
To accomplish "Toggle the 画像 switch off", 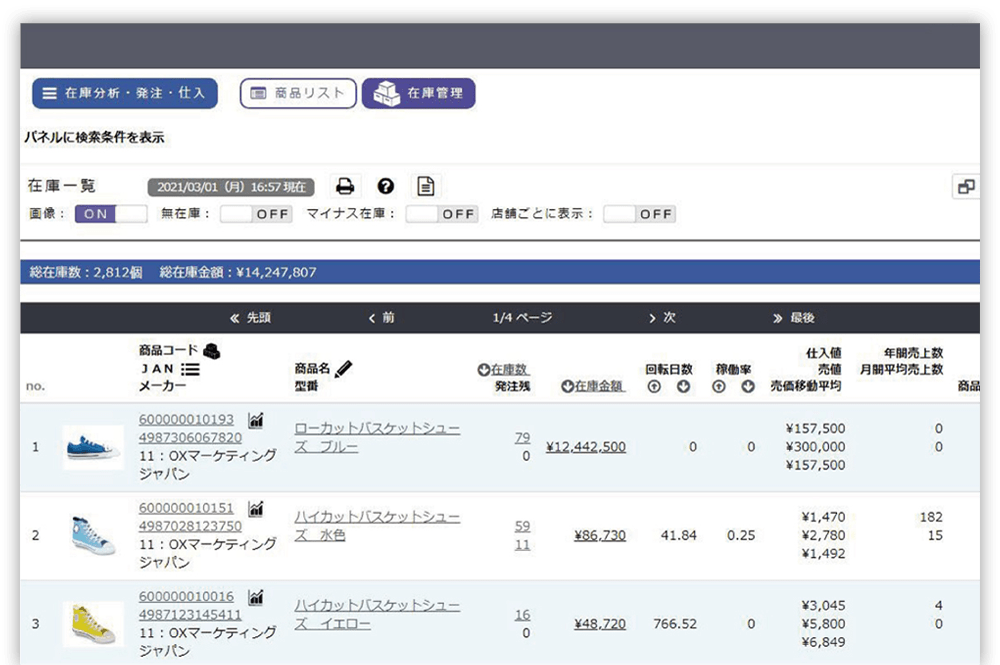I will tap(111, 214).
